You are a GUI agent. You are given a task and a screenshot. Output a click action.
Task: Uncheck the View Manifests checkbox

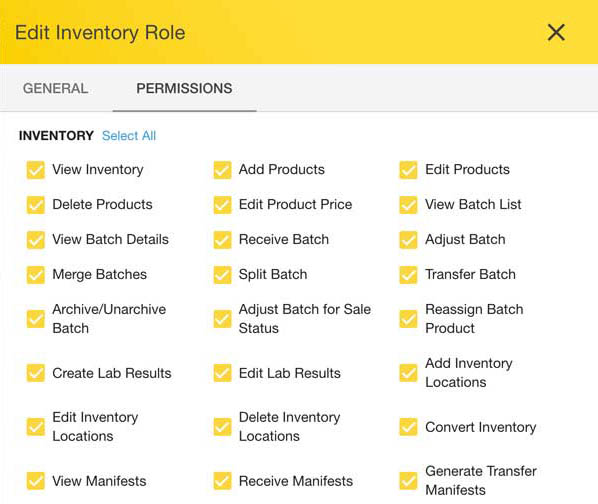[35, 481]
